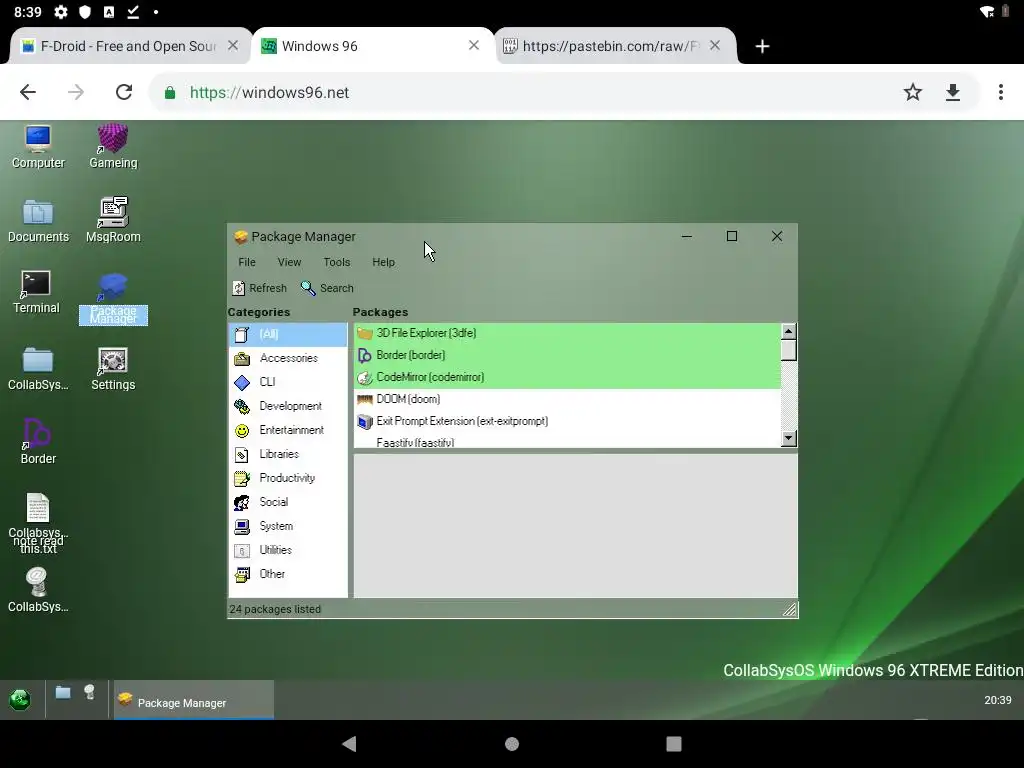1024x768 pixels.
Task: Click the Search toolbar button
Action: click(327, 288)
